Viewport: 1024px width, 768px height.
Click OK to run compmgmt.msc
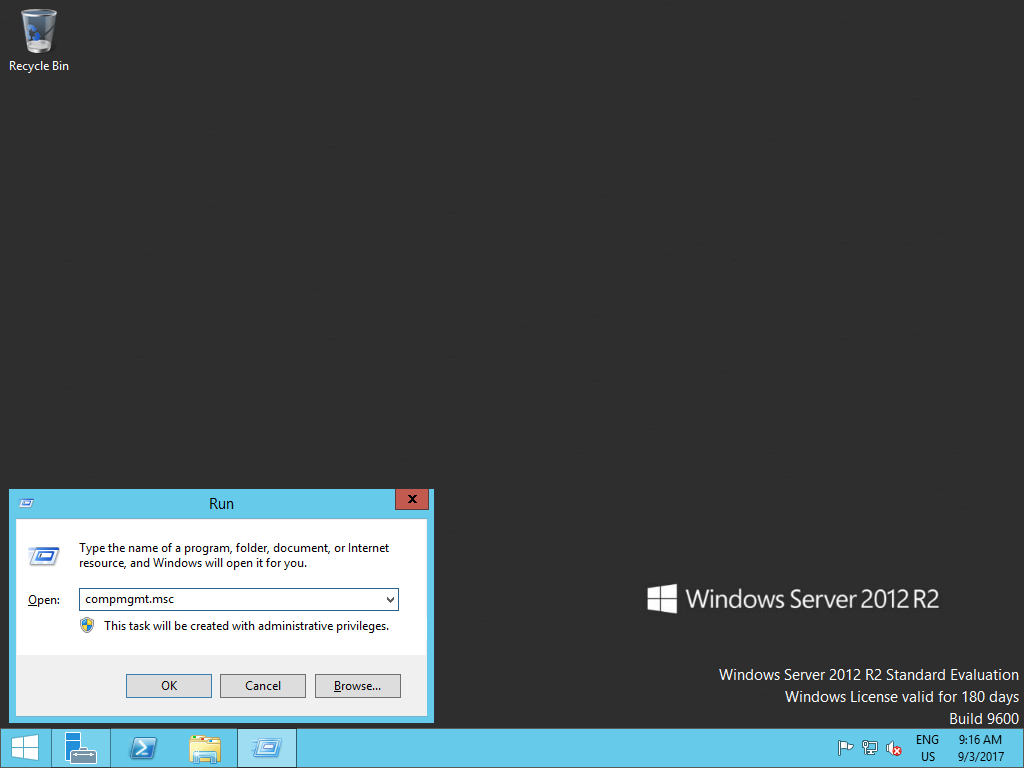pos(168,685)
